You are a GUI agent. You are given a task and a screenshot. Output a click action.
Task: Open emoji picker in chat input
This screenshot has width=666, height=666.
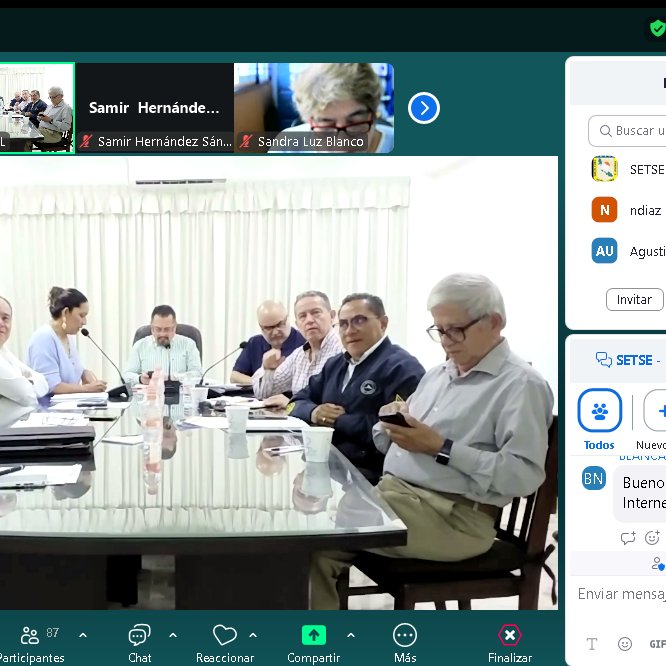point(625,644)
